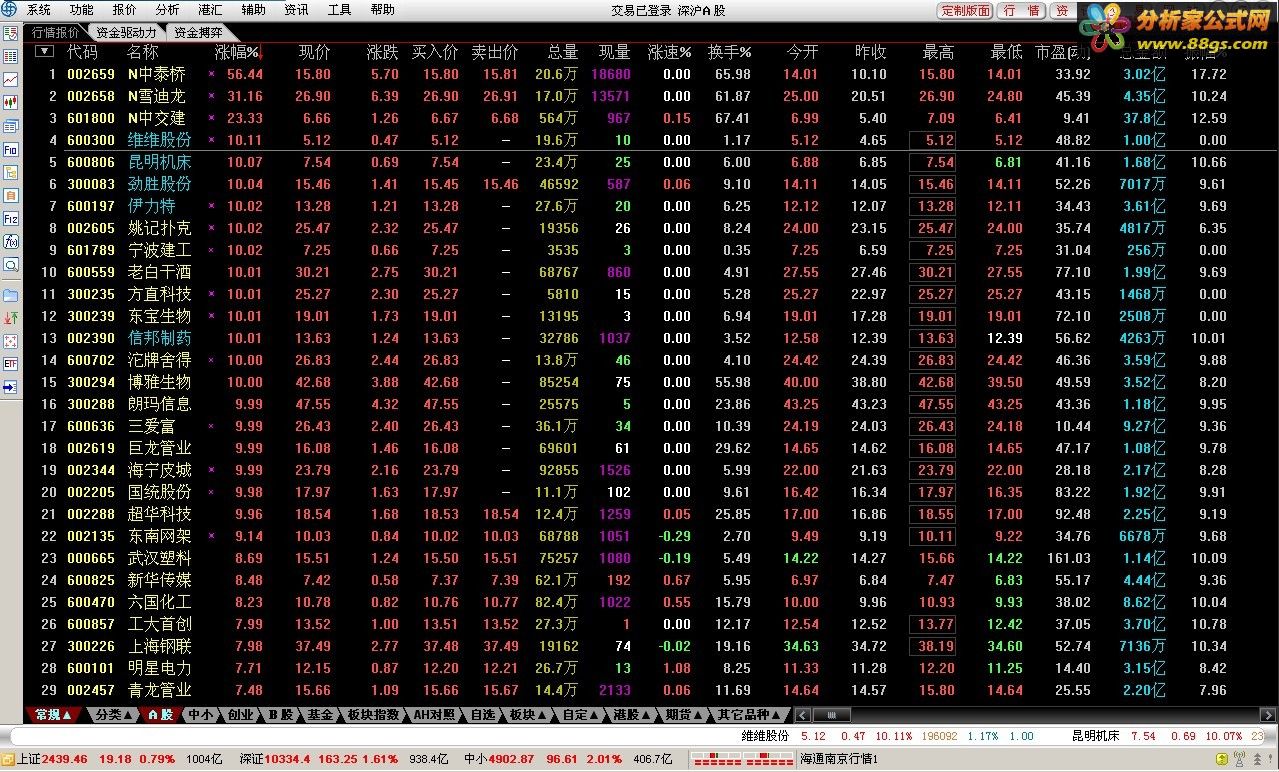Select stock row 002659 N中泰桥

(x=650, y=74)
